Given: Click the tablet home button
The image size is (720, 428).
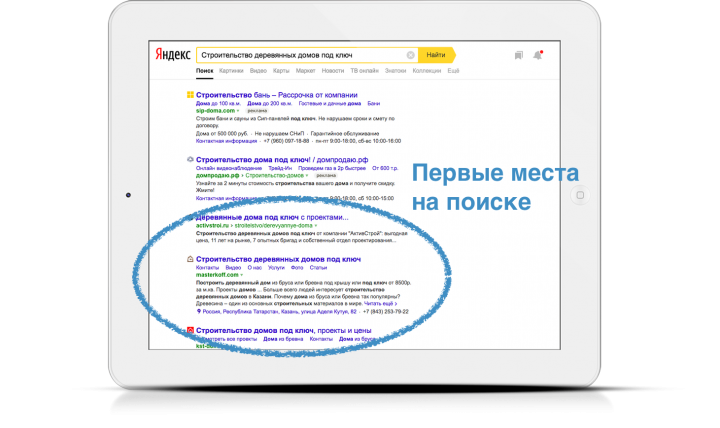Looking at the screenshot, I should tap(580, 195).
